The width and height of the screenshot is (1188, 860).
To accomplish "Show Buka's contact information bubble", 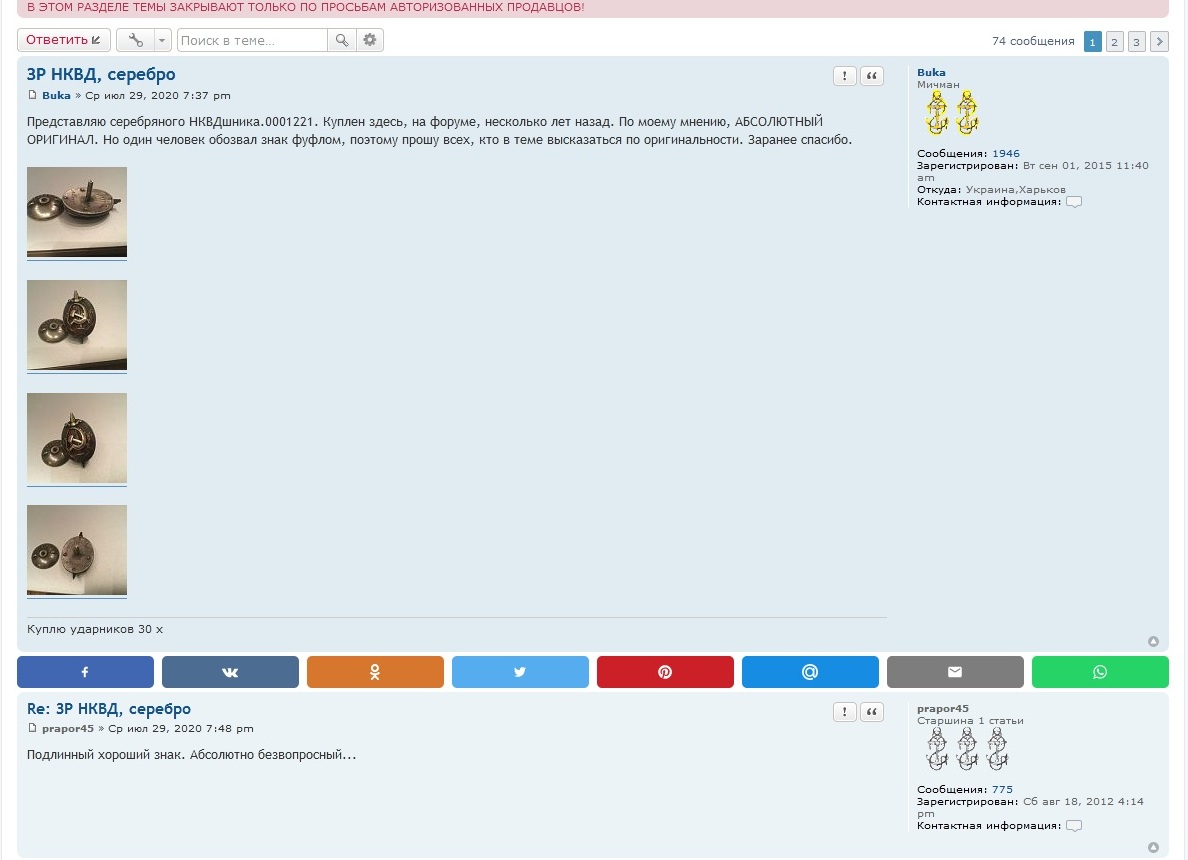I will (1074, 202).
